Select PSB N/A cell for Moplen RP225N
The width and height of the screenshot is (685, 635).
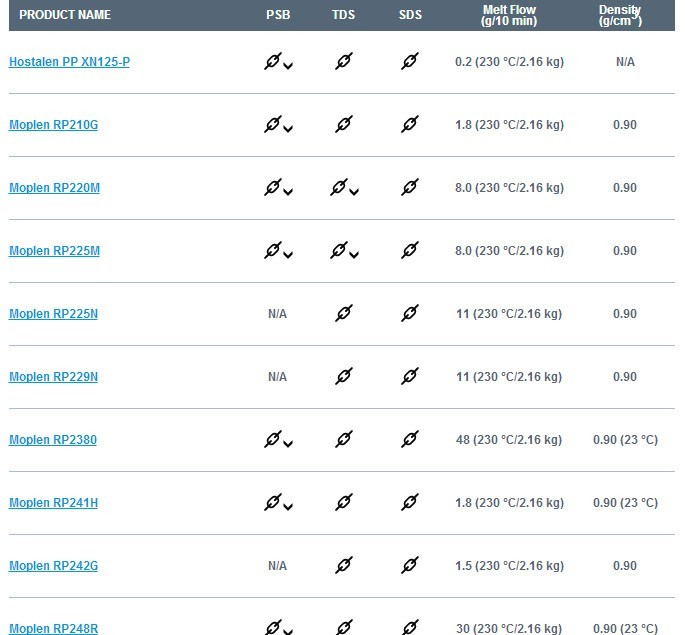[x=277, y=314]
